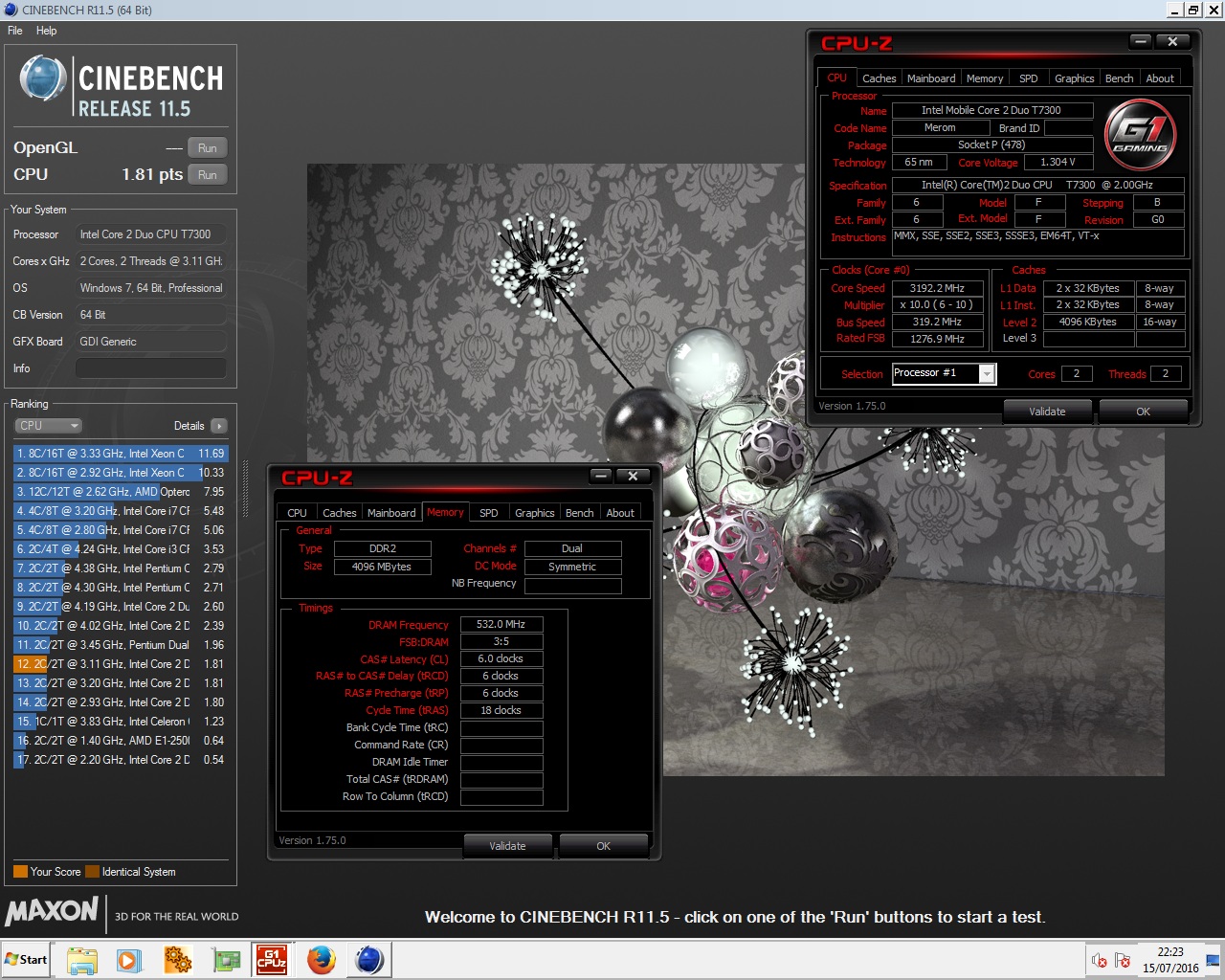Click OK in upper CPU-Z window
The width and height of the screenshot is (1225, 980).
click(1143, 412)
